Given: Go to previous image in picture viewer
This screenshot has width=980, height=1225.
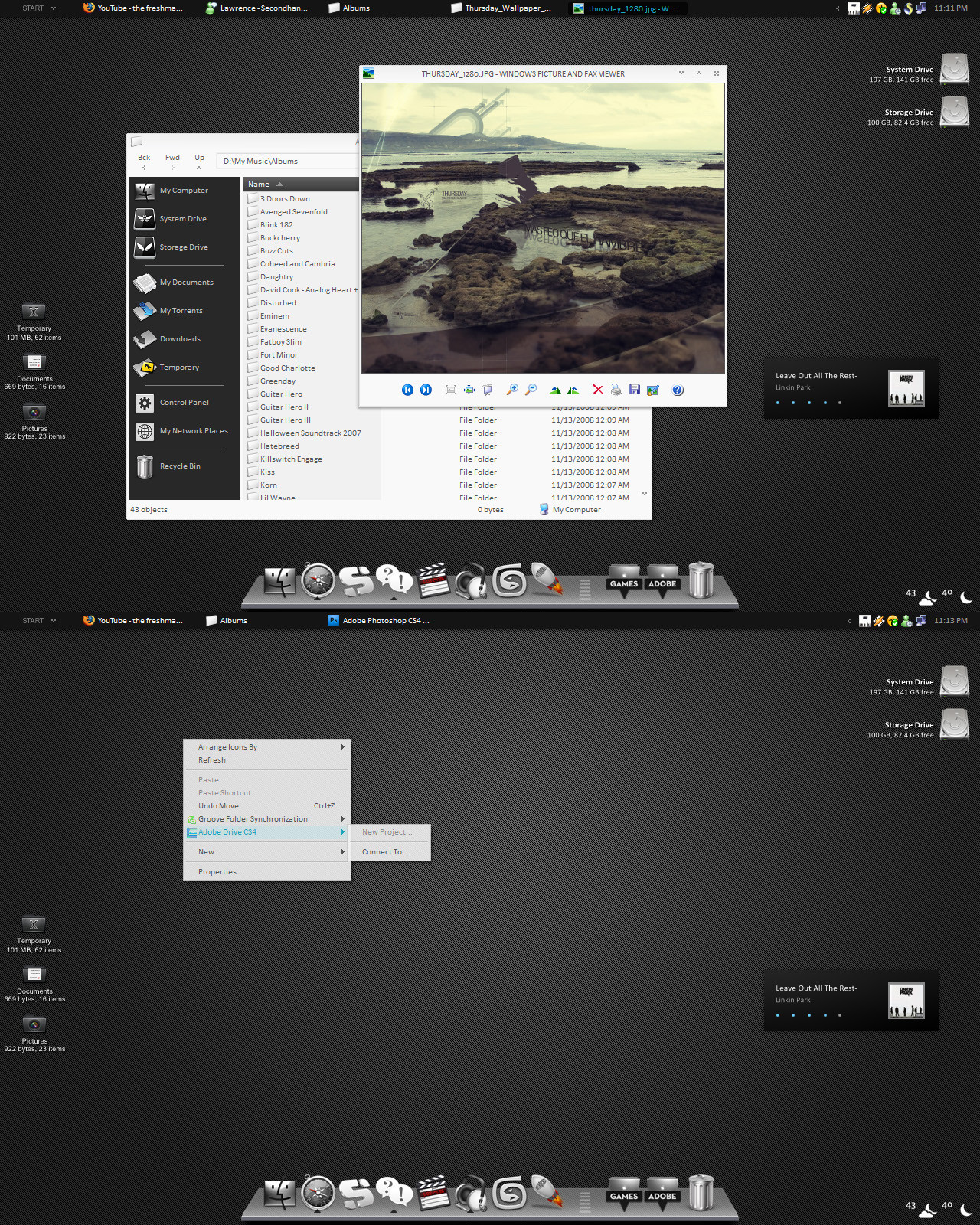Looking at the screenshot, I should click(x=407, y=390).
